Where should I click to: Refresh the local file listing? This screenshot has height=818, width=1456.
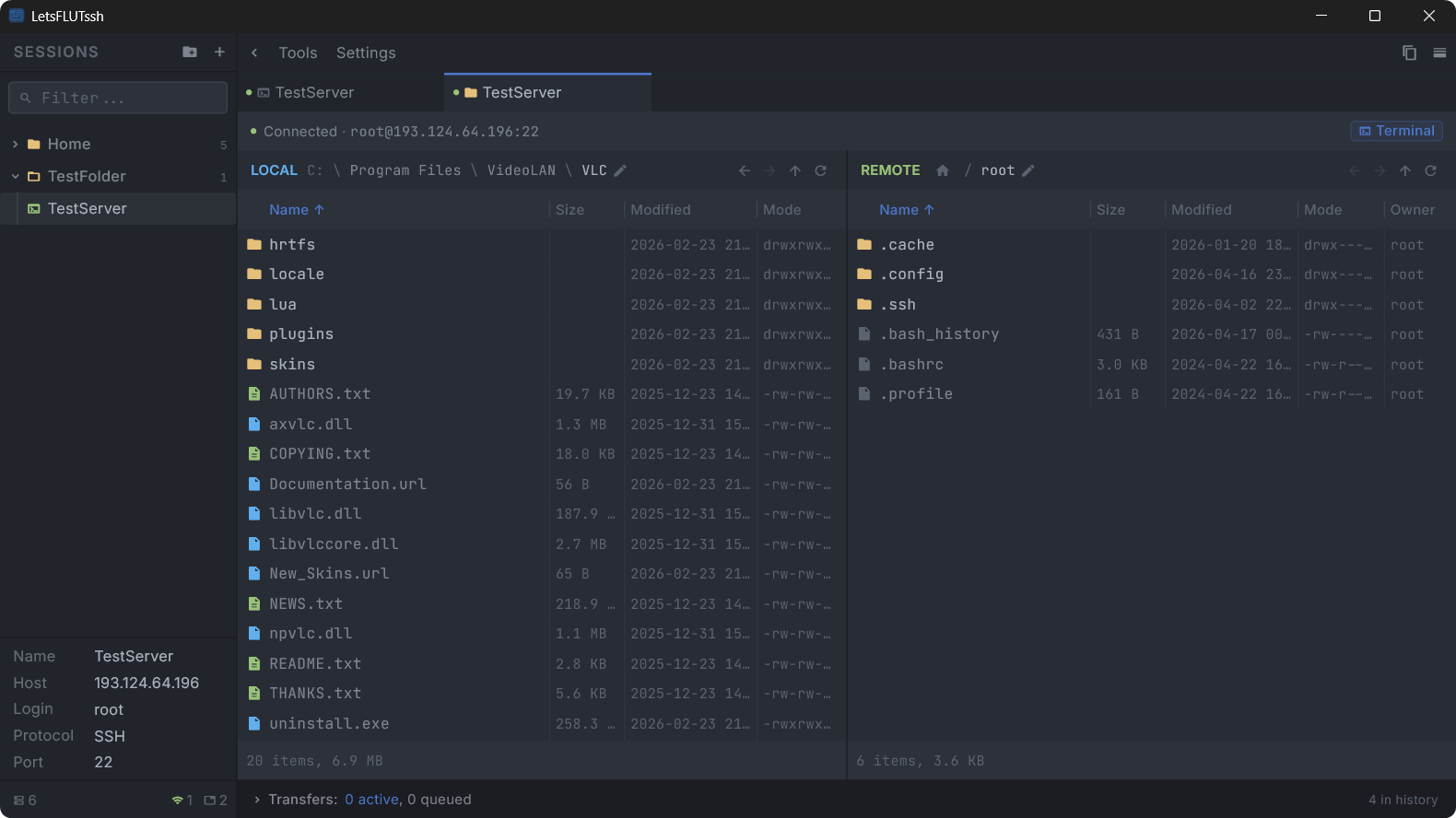tap(821, 170)
